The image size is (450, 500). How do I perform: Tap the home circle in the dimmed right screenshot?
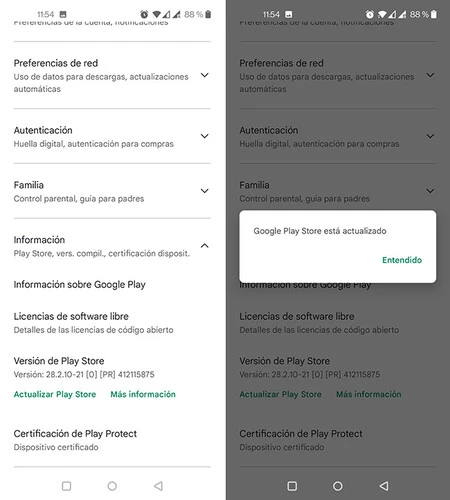click(x=338, y=486)
